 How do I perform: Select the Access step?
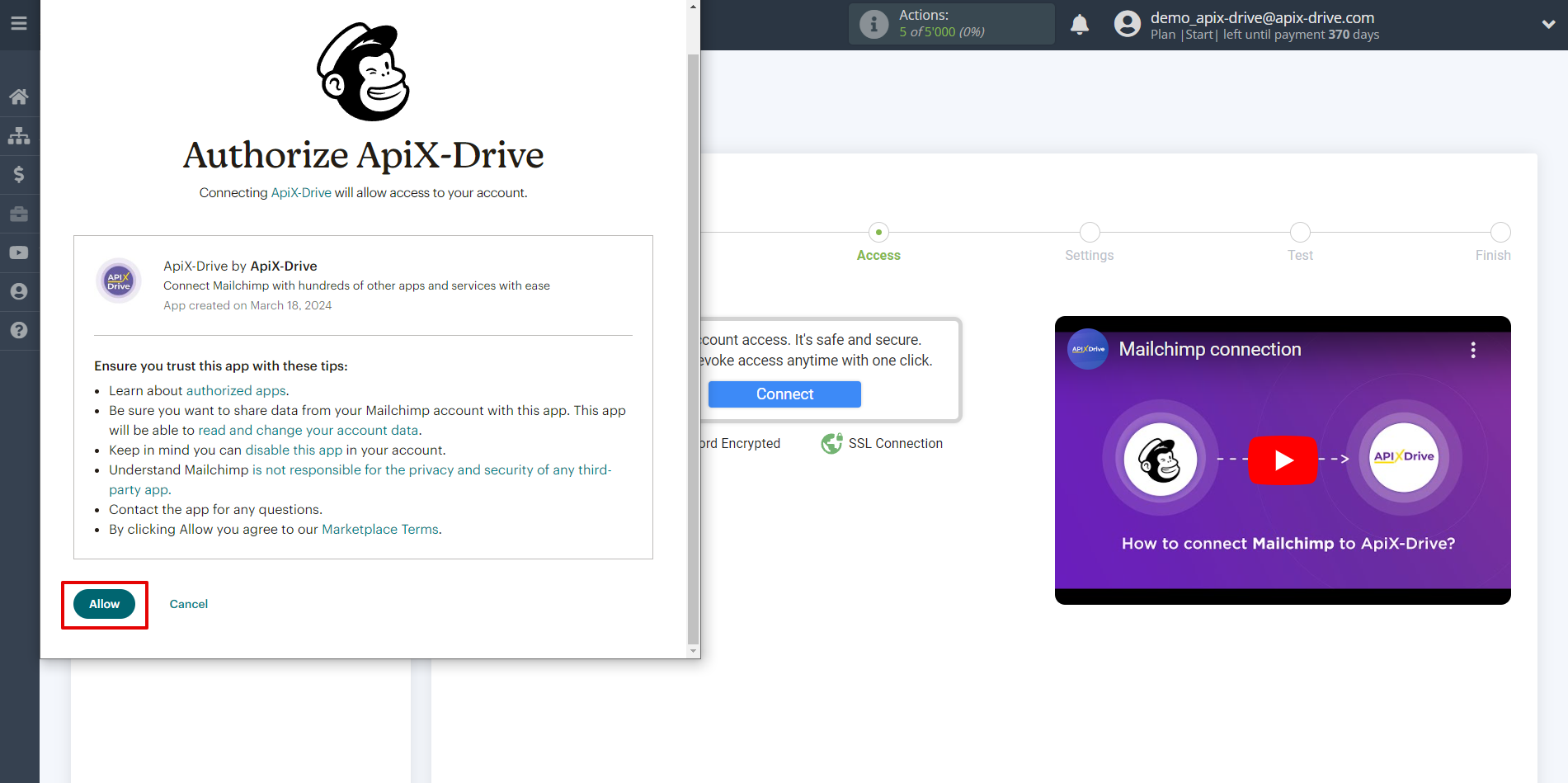tap(878, 243)
